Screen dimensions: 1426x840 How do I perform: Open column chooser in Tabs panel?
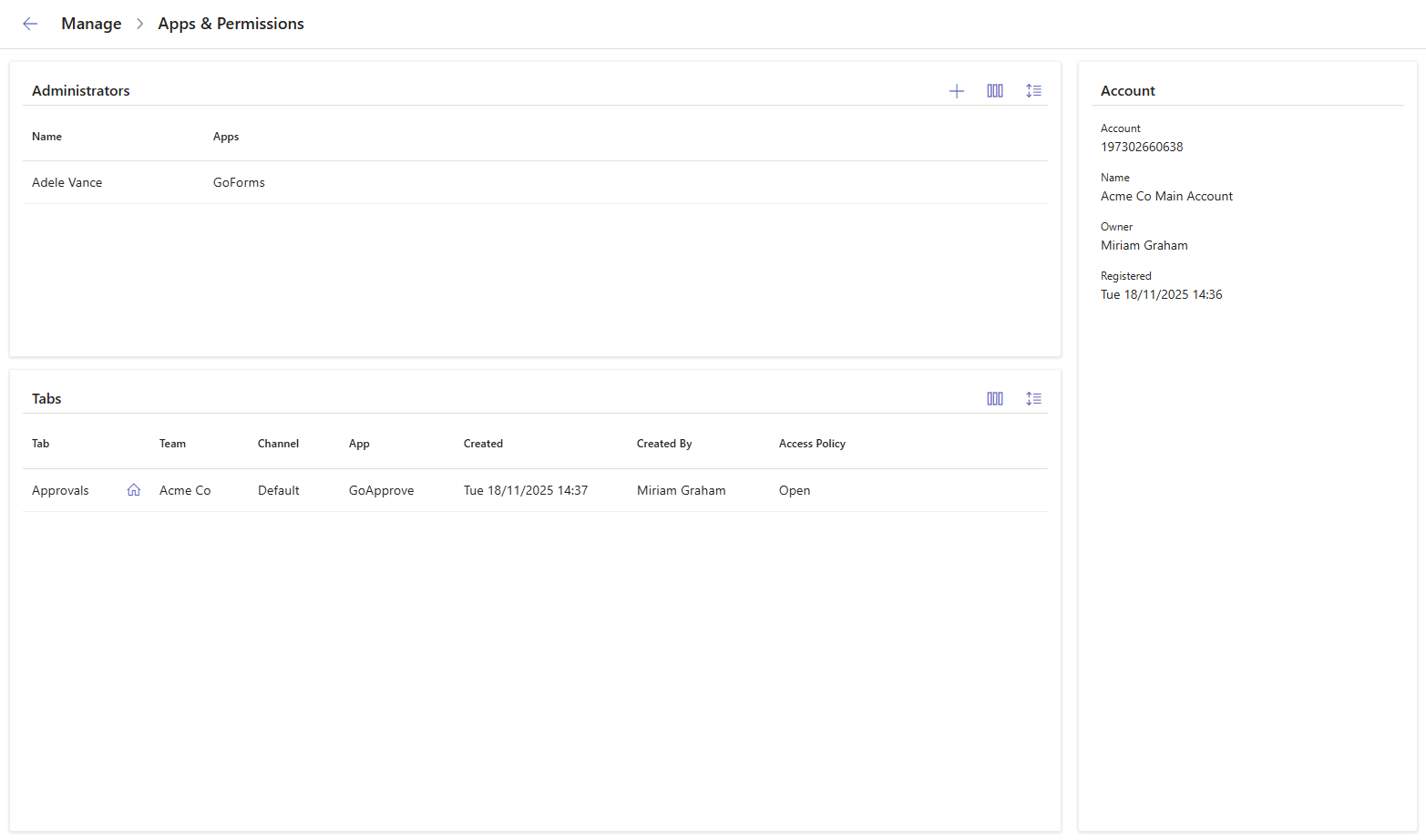994,399
